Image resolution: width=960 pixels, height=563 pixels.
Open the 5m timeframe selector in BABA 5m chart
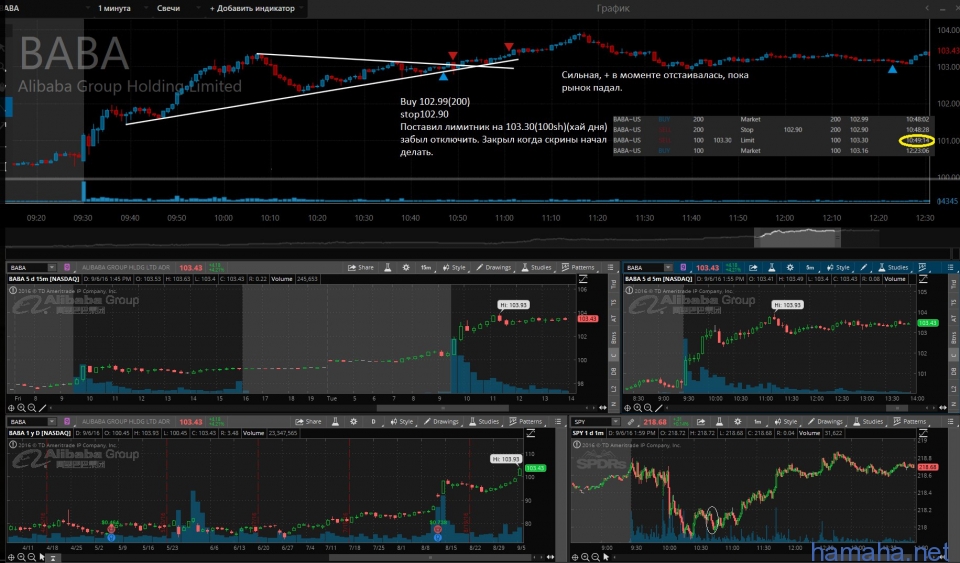tap(809, 267)
